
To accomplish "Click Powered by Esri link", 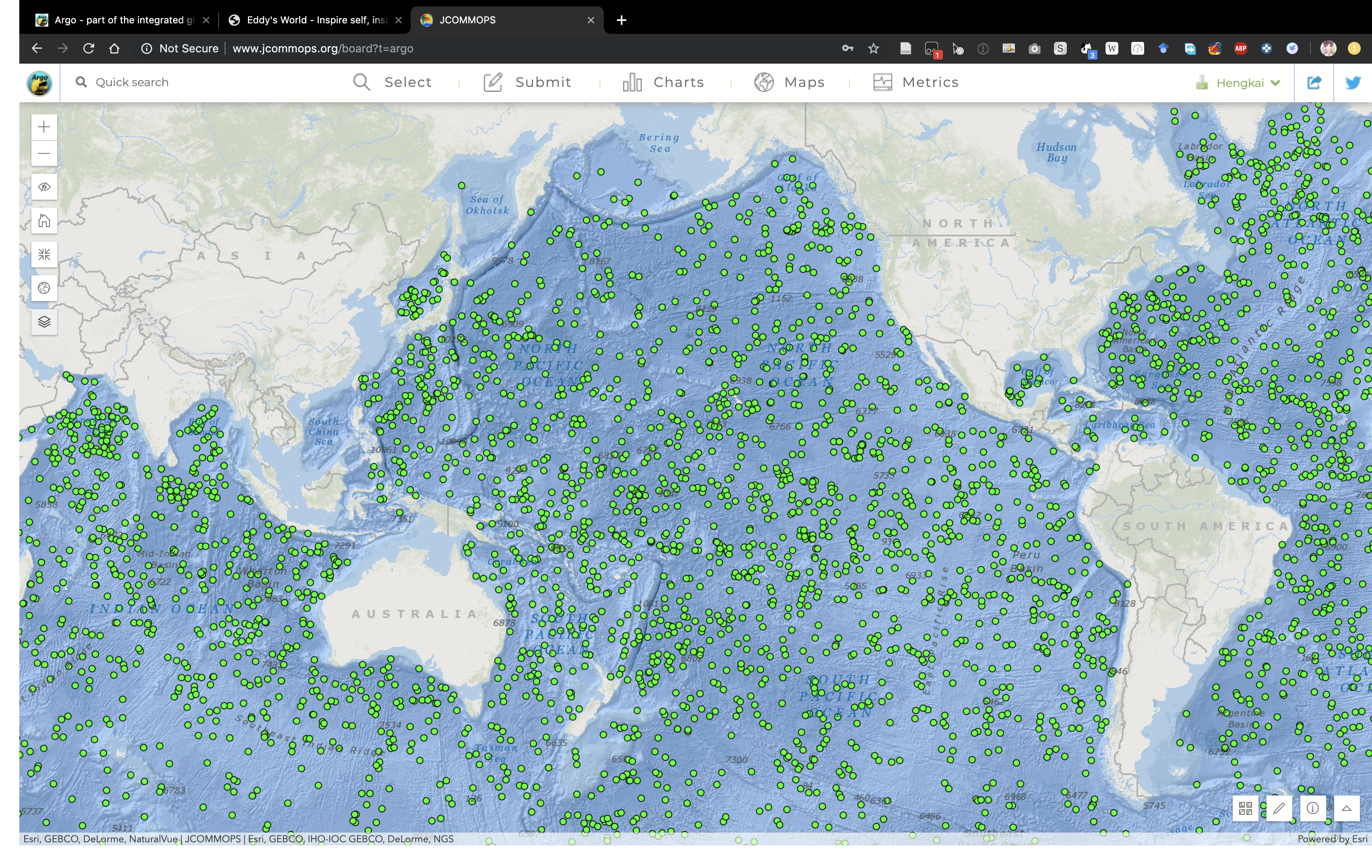I will [x=1332, y=839].
